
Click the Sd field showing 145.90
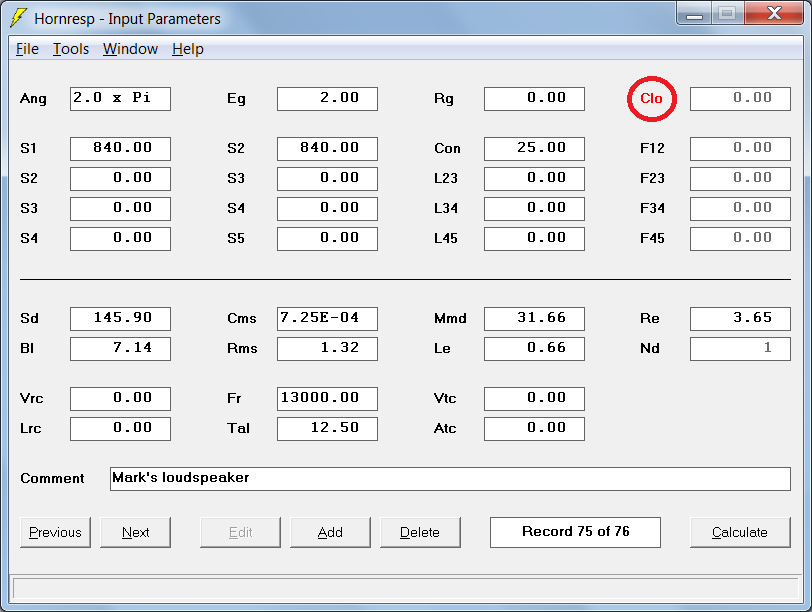coord(120,319)
